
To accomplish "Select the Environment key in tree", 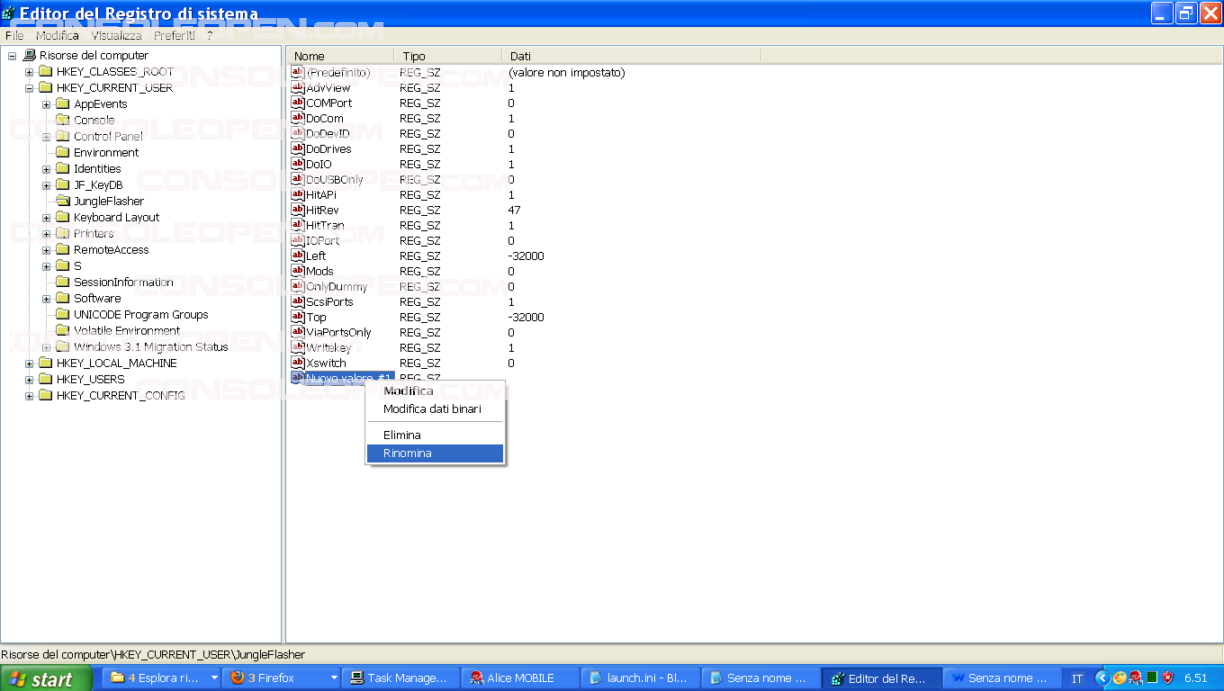I will point(106,153).
